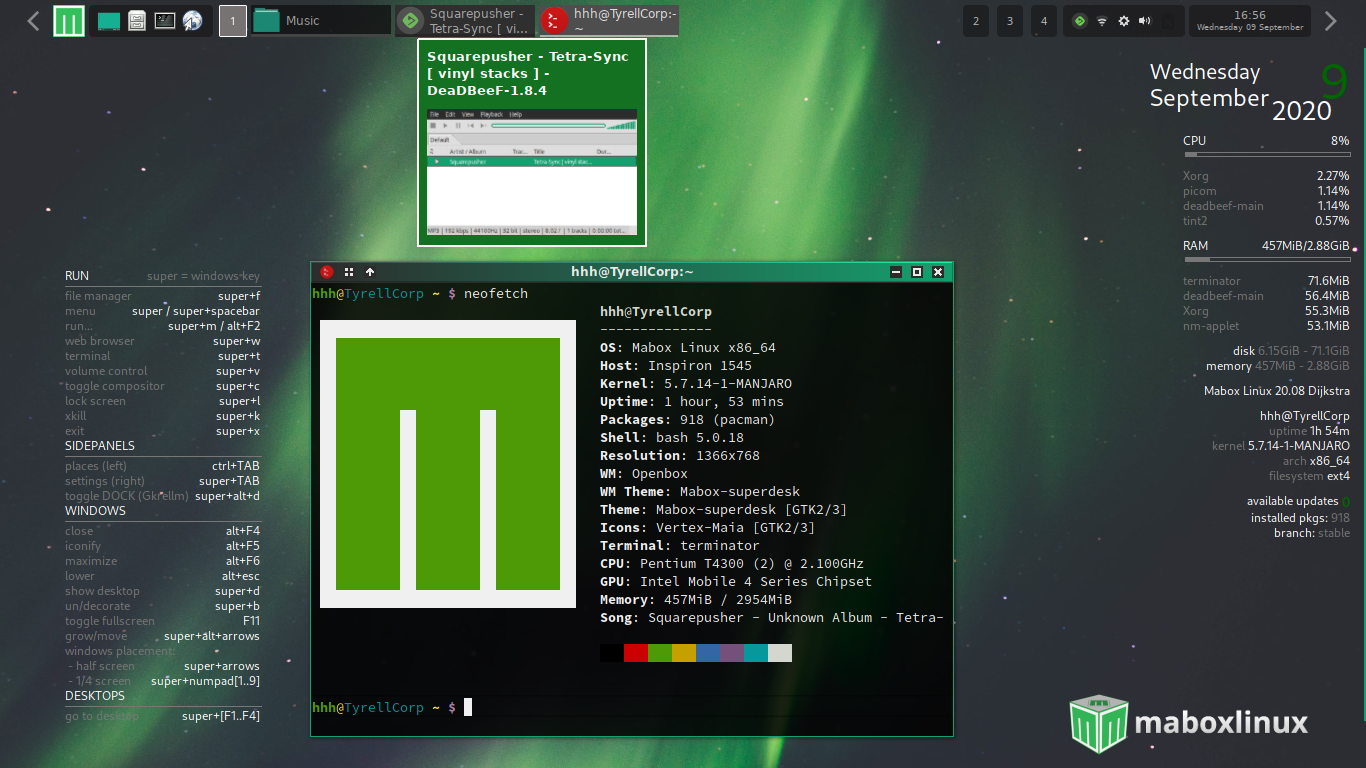Switch to desktop 1 in pager
The height and width of the screenshot is (768, 1366).
[x=233, y=20]
